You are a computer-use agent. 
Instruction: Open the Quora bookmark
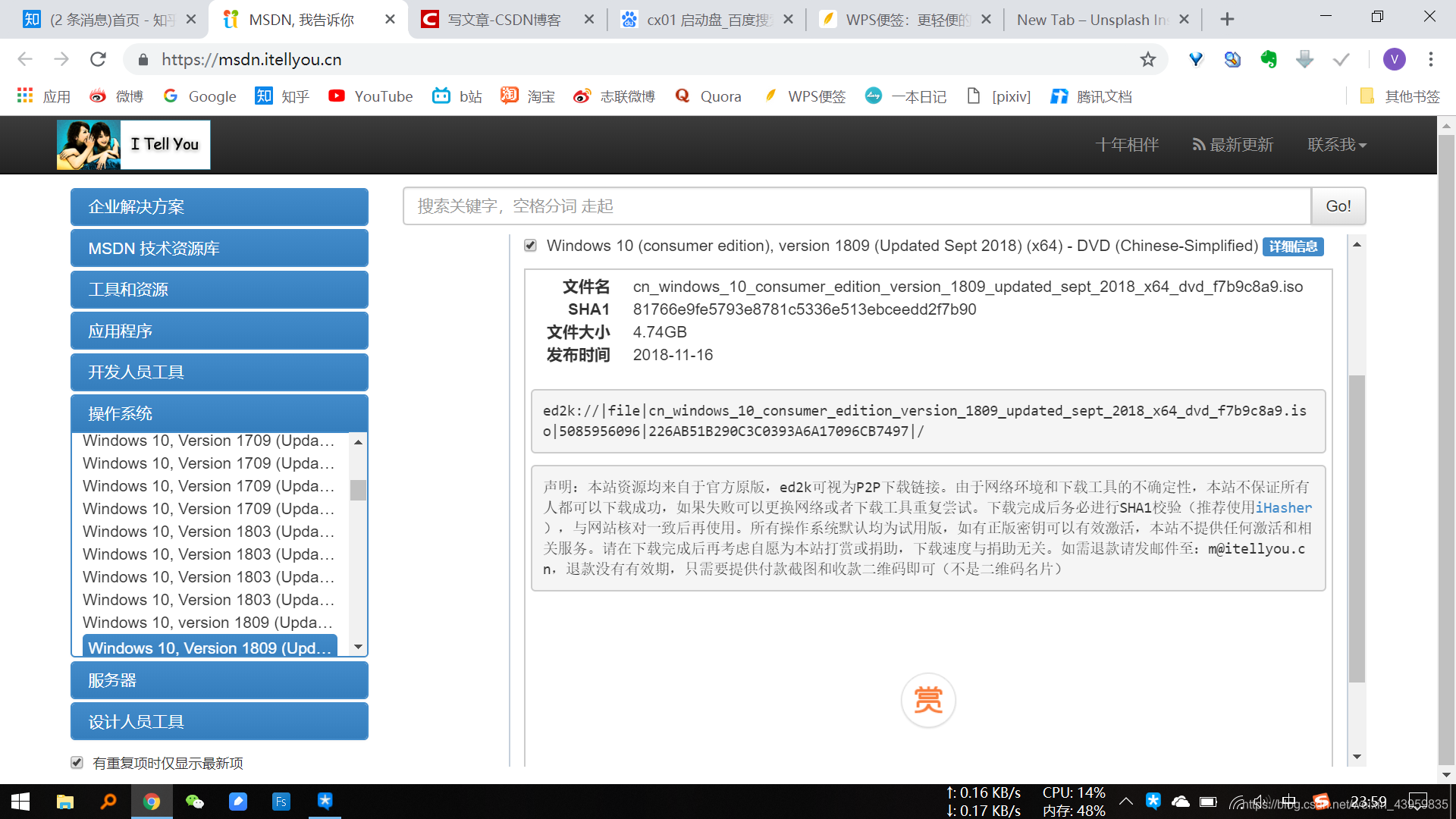pyautogui.click(x=708, y=96)
